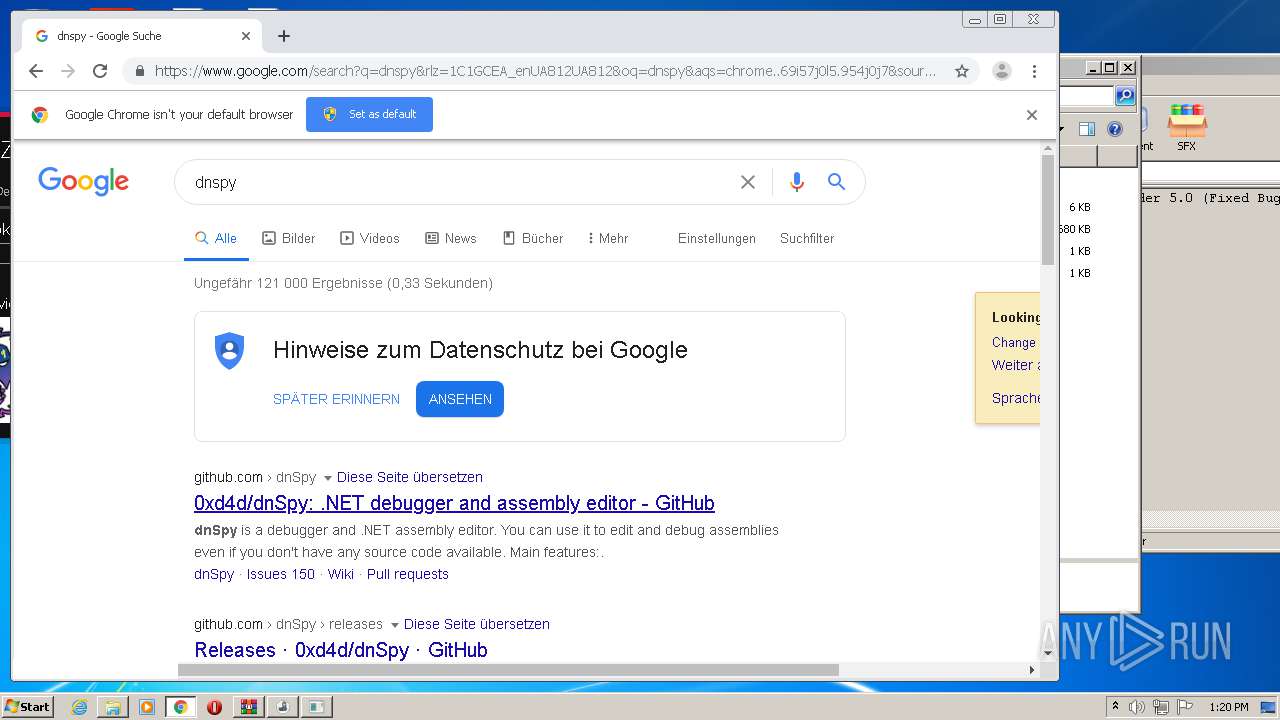
Task: Click the horizontal scrollbar thumb
Action: tap(508, 670)
